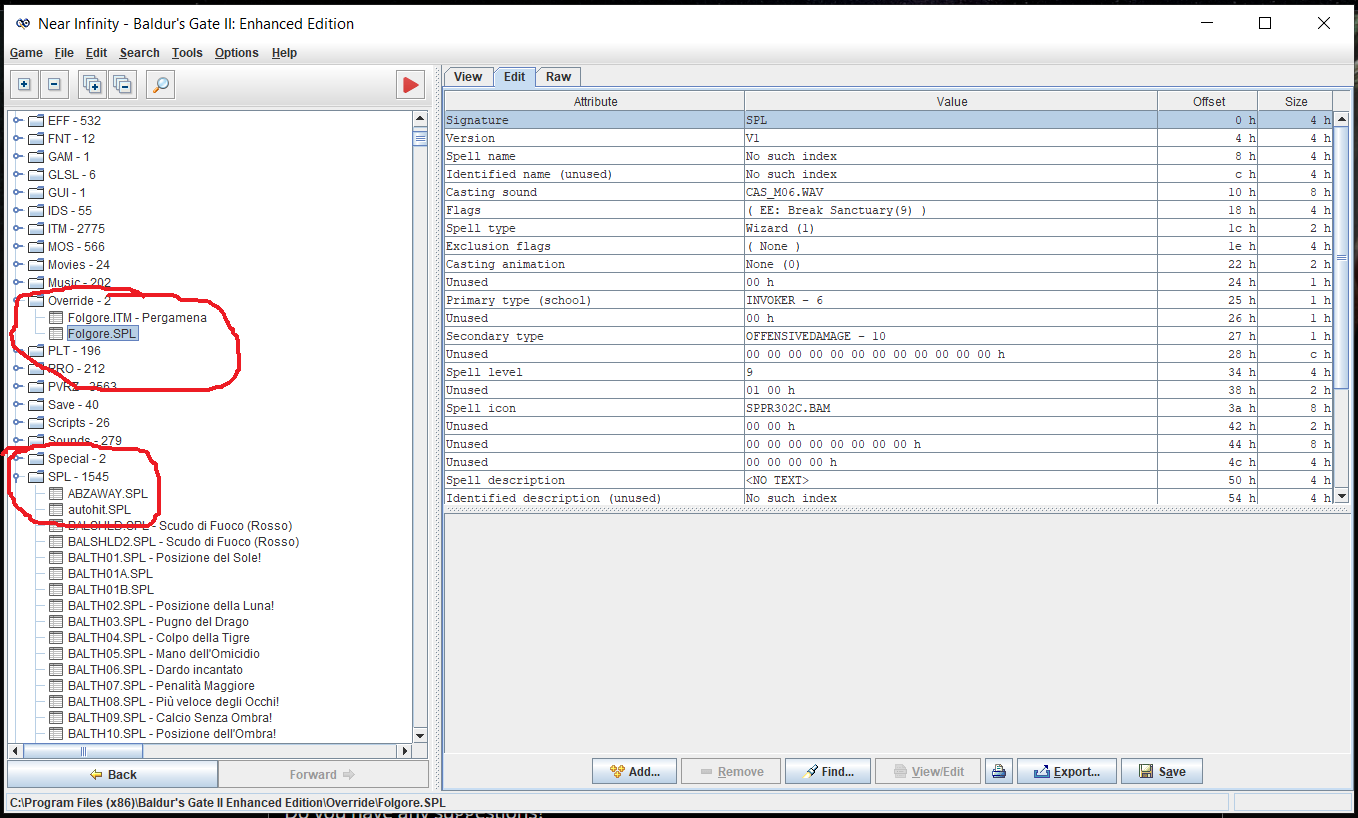
Task: Switch to the View tab
Action: point(468,77)
